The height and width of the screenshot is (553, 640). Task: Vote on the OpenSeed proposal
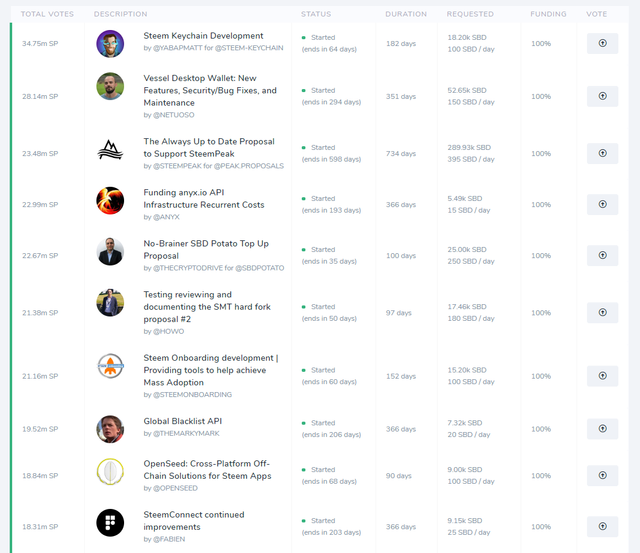click(602, 475)
